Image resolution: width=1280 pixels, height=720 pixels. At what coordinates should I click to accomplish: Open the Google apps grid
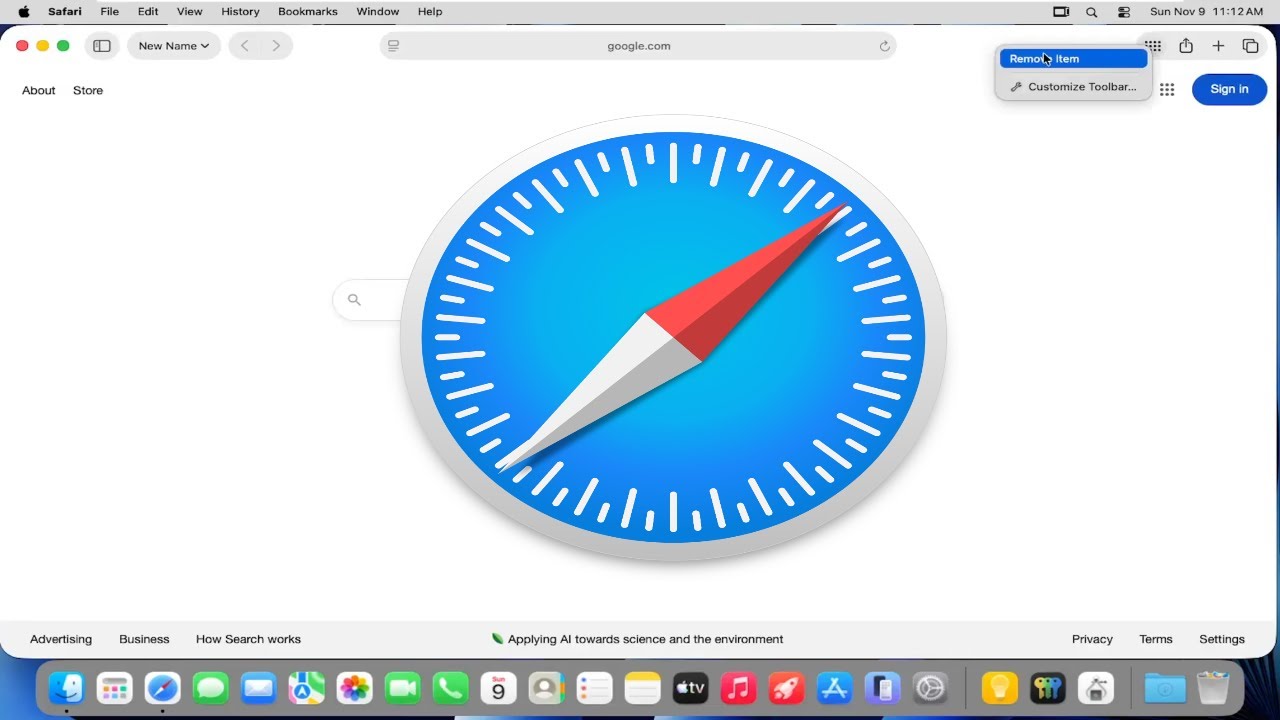(x=1167, y=90)
